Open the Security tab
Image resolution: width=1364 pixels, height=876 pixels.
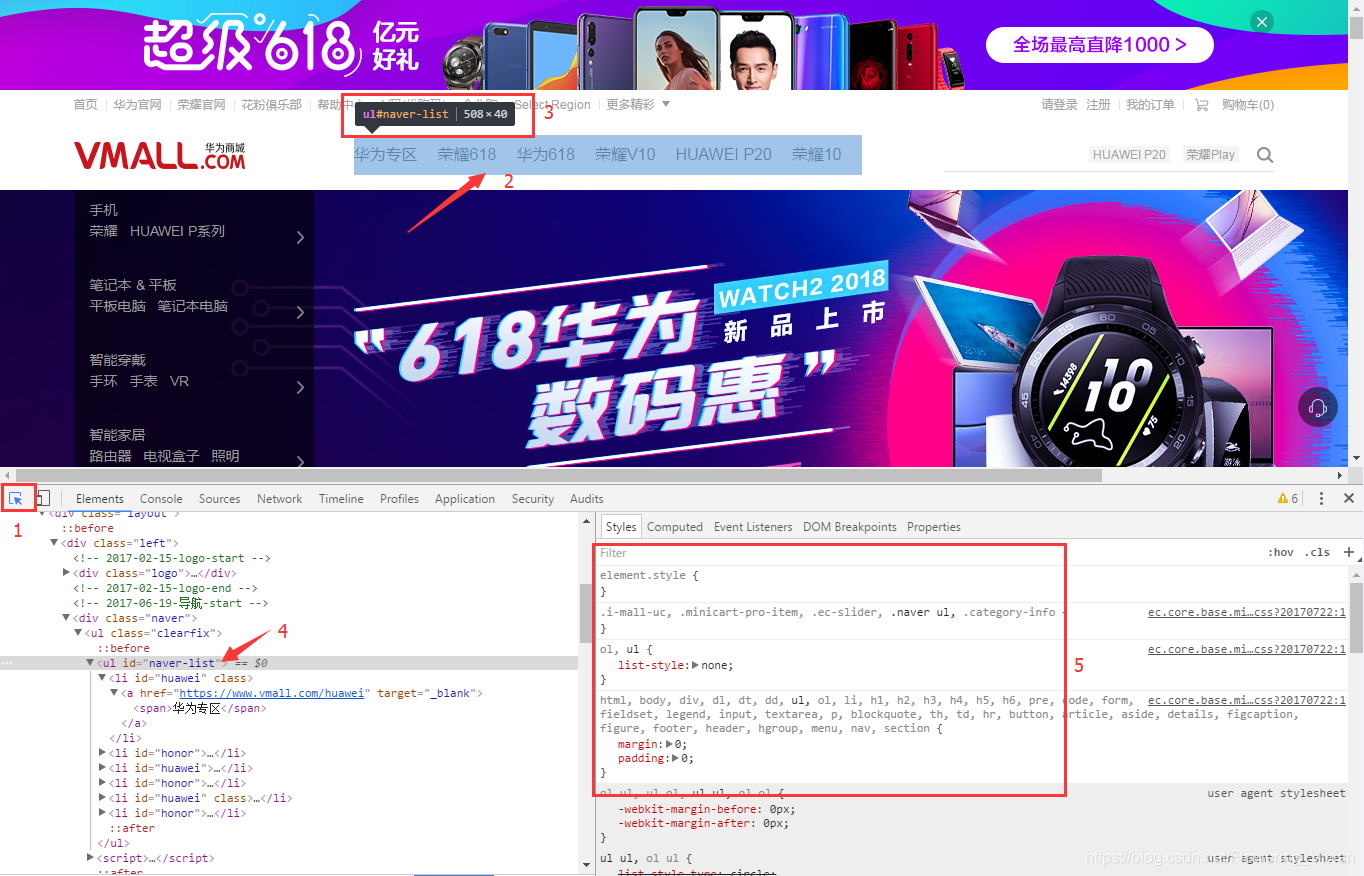[x=533, y=499]
